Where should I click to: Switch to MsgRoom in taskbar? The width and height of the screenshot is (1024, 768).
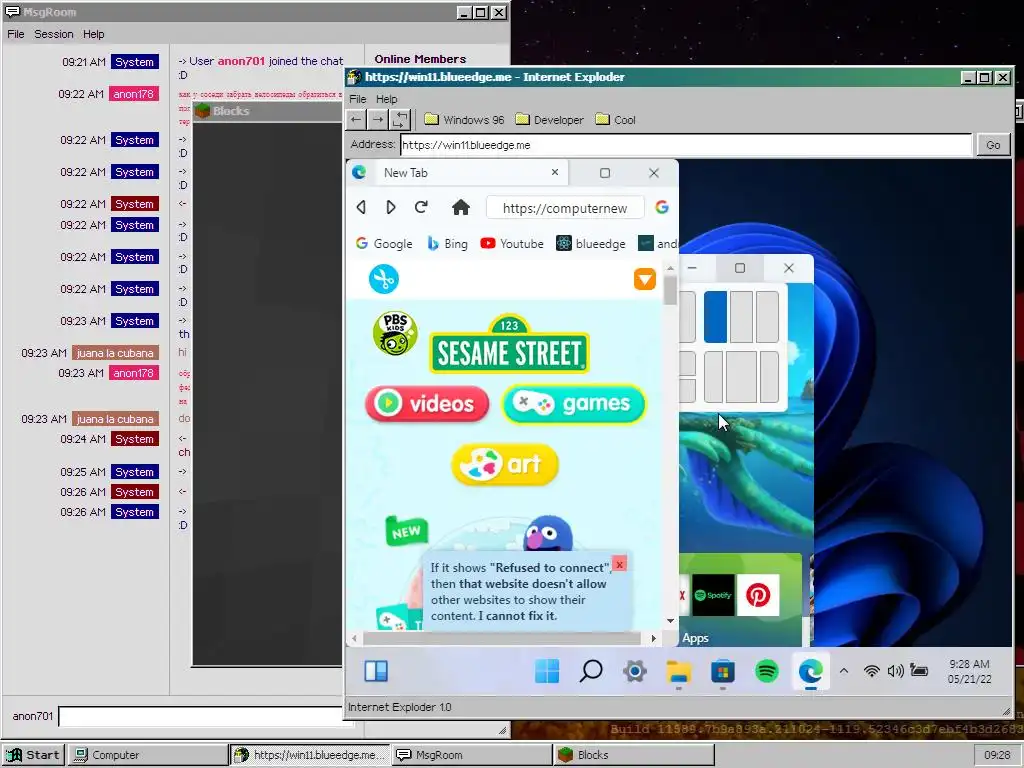click(472, 754)
